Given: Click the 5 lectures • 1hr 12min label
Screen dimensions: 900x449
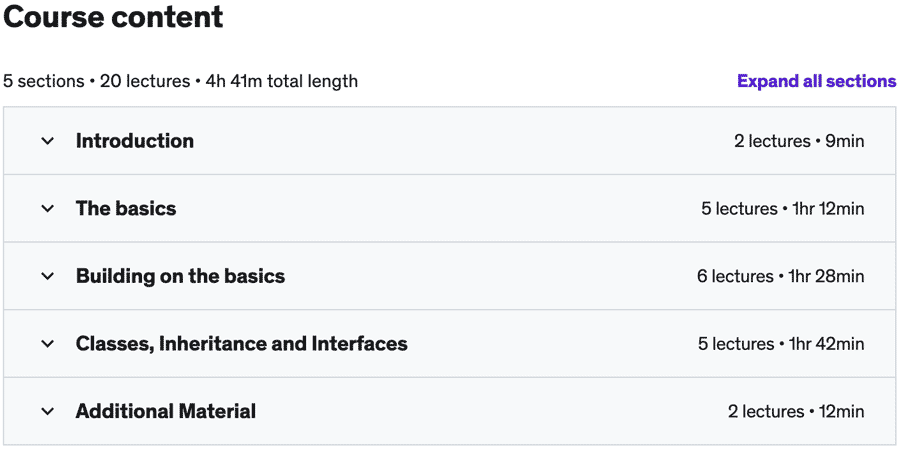Looking at the screenshot, I should pyautogui.click(x=783, y=209).
